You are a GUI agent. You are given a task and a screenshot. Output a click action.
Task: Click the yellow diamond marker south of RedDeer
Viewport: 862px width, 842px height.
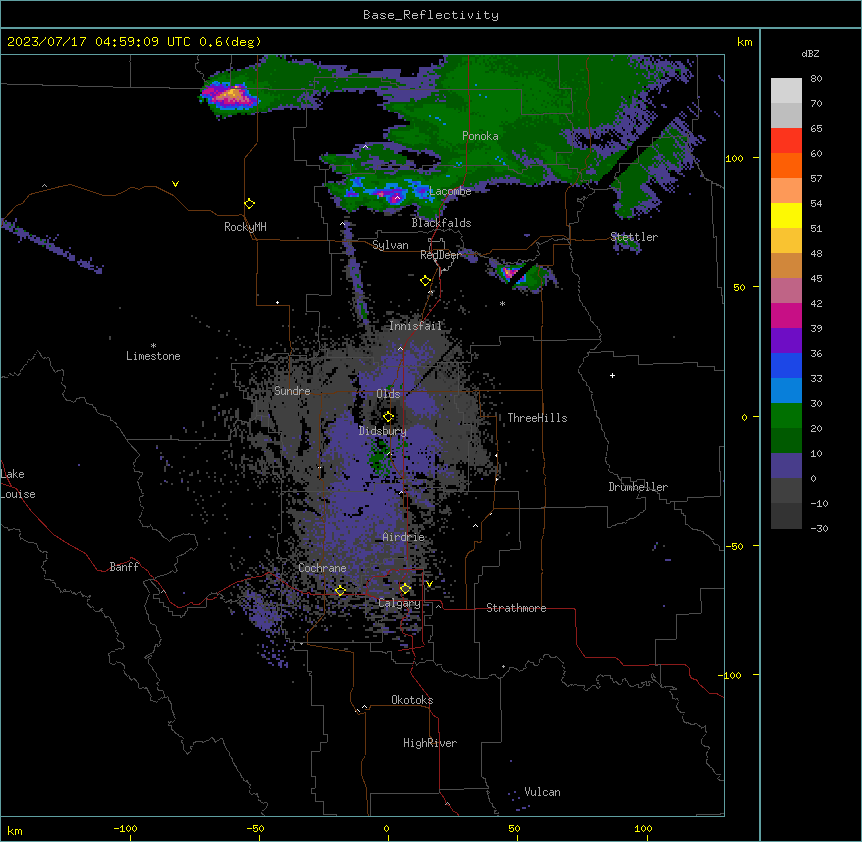(425, 281)
